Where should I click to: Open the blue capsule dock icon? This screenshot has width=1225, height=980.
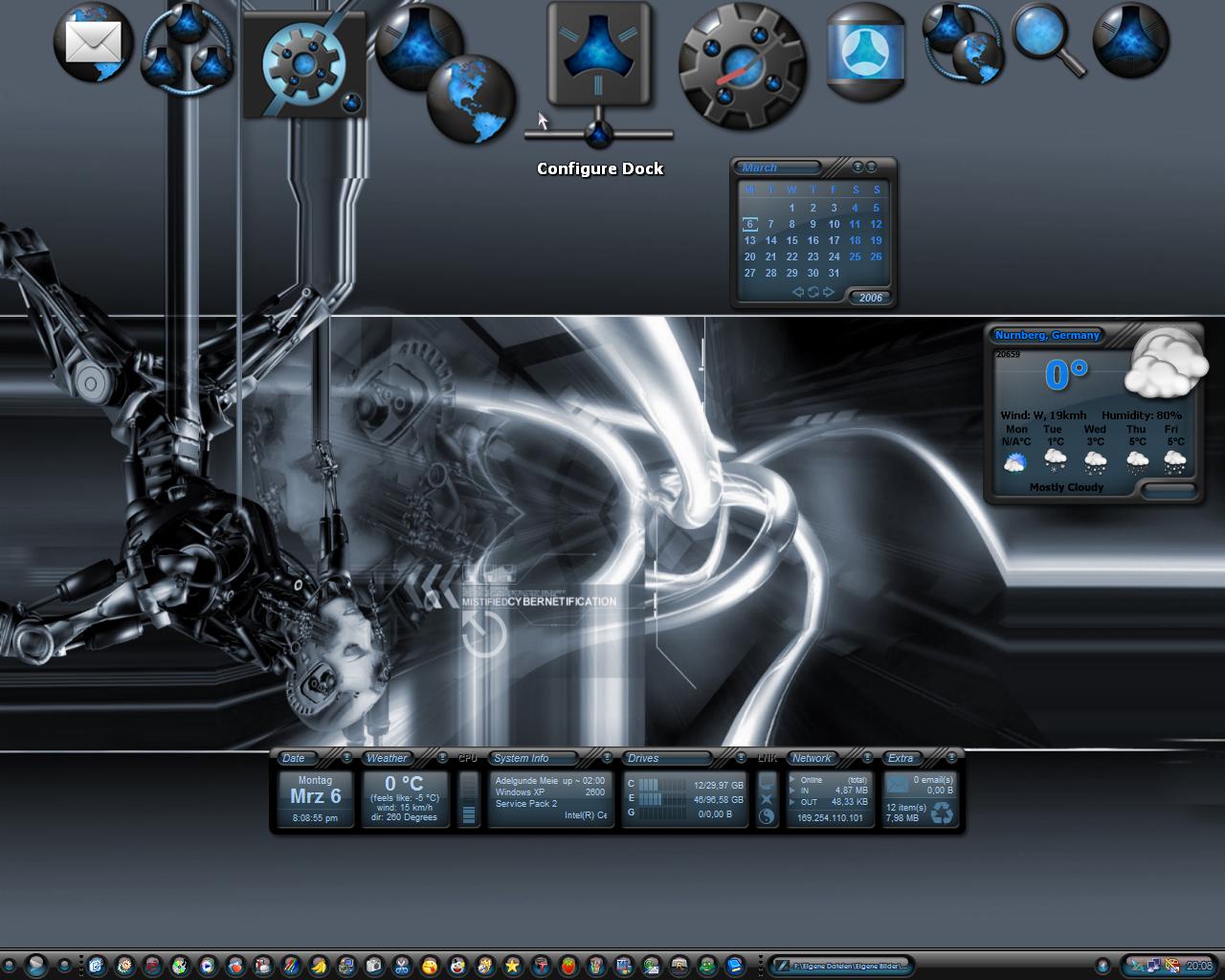click(865, 51)
